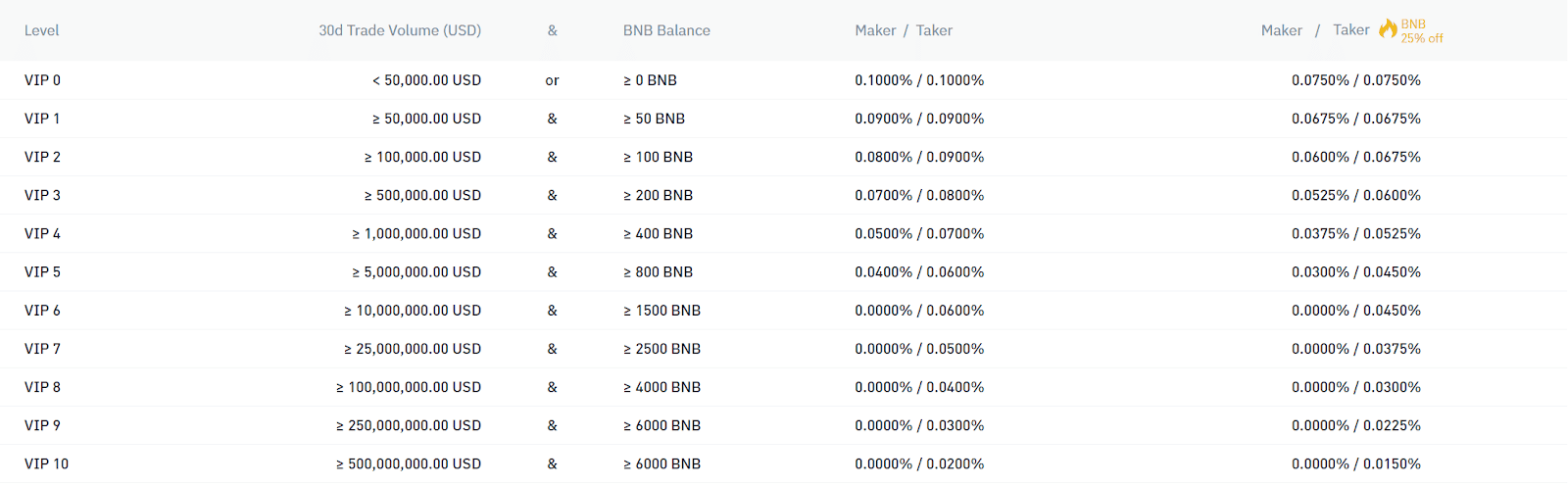Image resolution: width=1568 pixels, height=486 pixels.
Task: Select the "VIP 6" level cell
Action: coord(42,310)
